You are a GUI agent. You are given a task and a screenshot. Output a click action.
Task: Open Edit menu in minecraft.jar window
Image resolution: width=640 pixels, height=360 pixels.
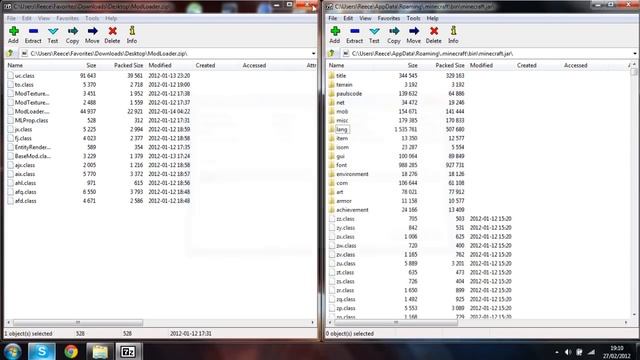click(348, 18)
